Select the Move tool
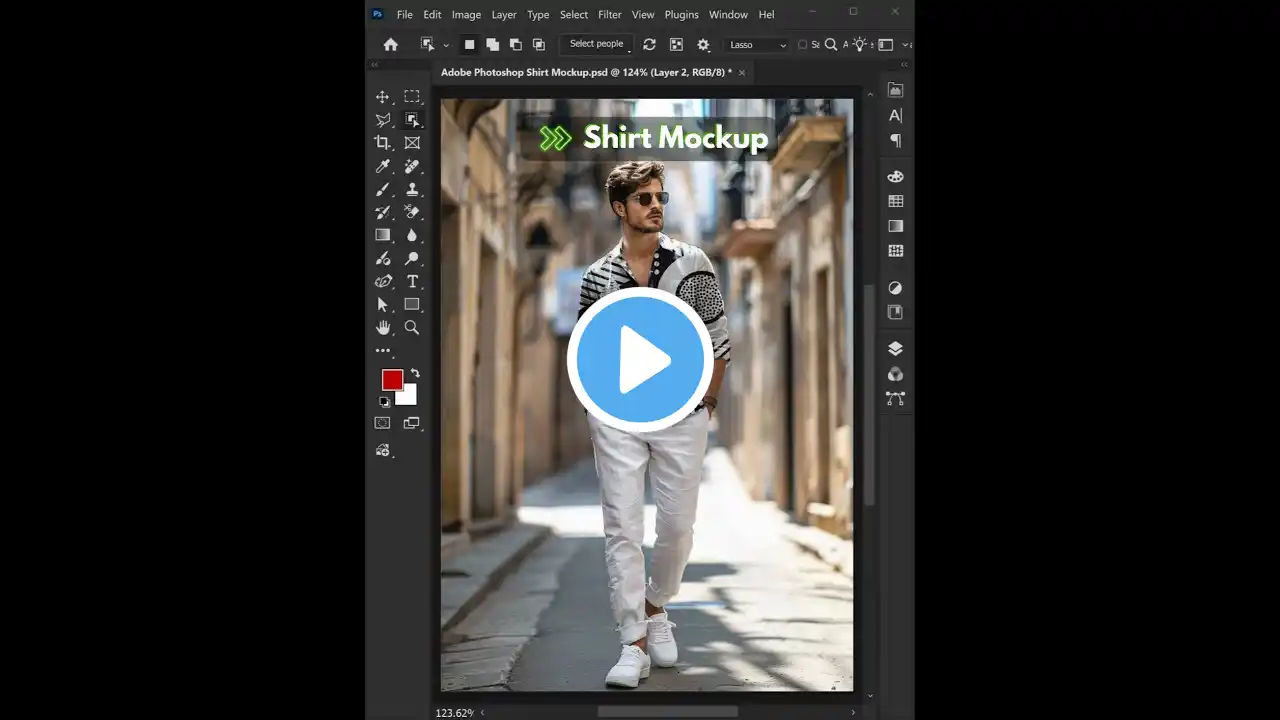 point(382,97)
